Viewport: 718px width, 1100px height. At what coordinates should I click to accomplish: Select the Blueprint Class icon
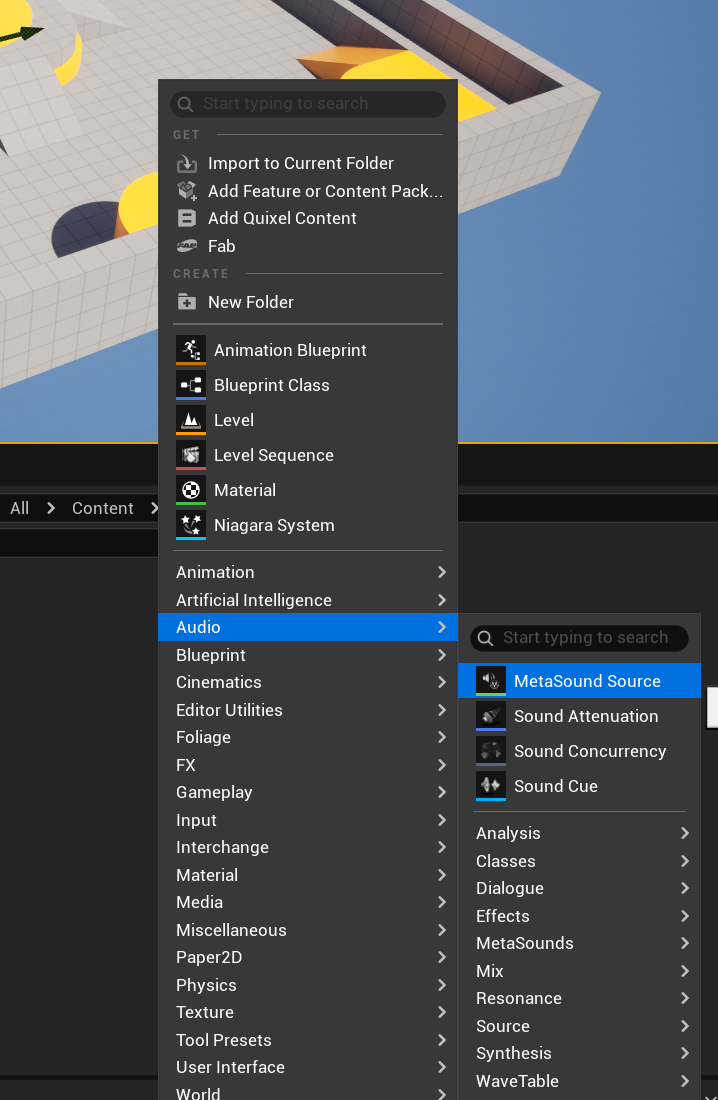(x=190, y=385)
